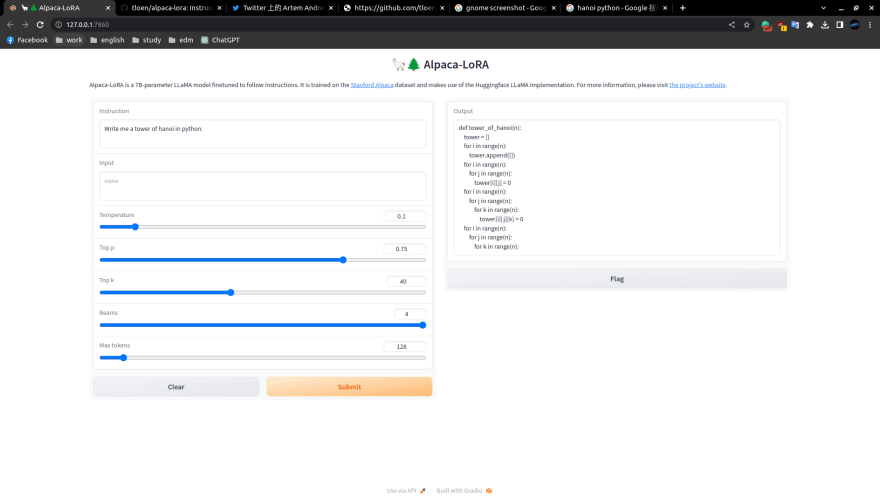Open the project's website link
The image size is (880, 503).
[x=698, y=85]
